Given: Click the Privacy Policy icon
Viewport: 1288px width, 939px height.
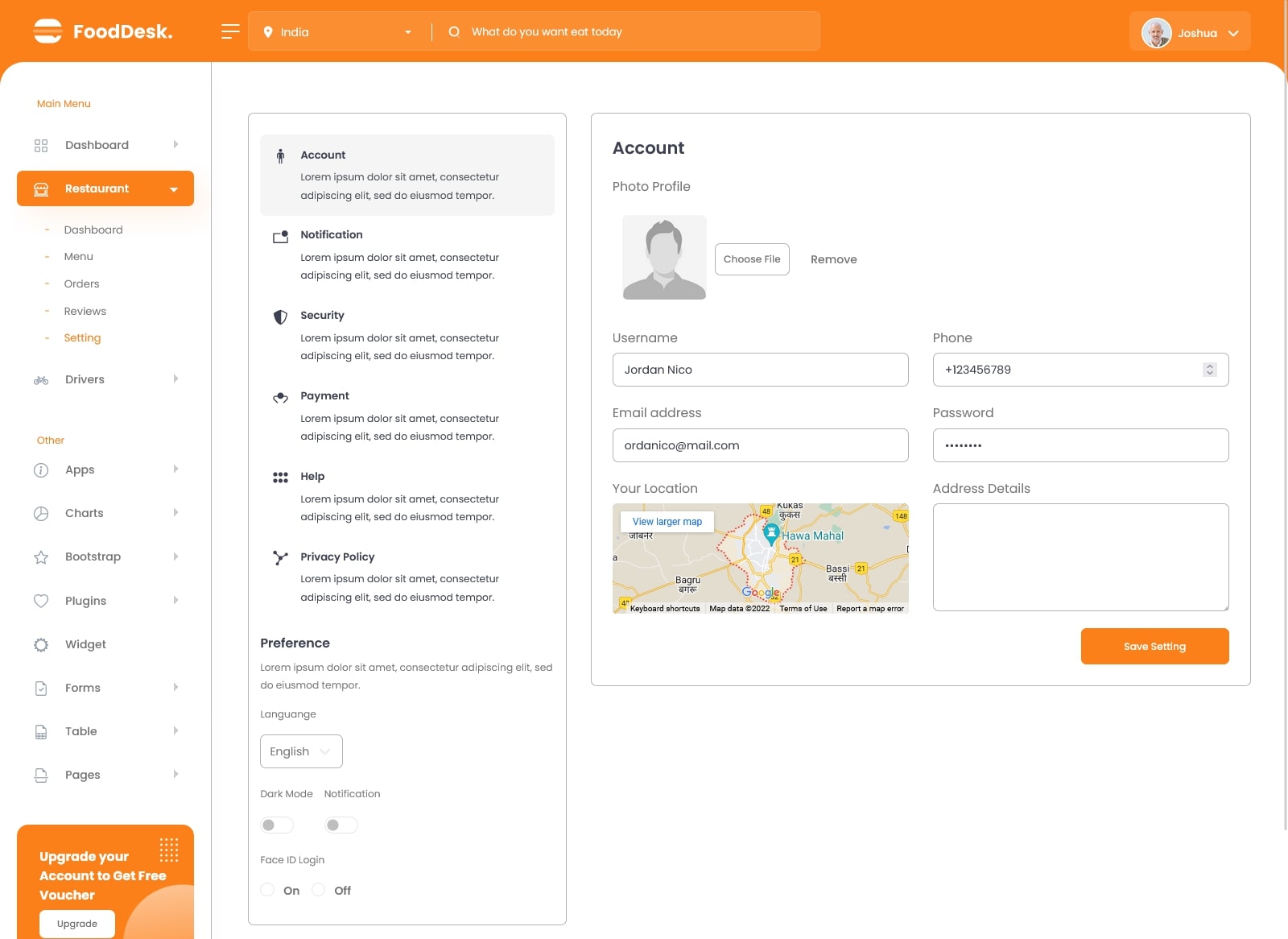Looking at the screenshot, I should pyautogui.click(x=280, y=557).
